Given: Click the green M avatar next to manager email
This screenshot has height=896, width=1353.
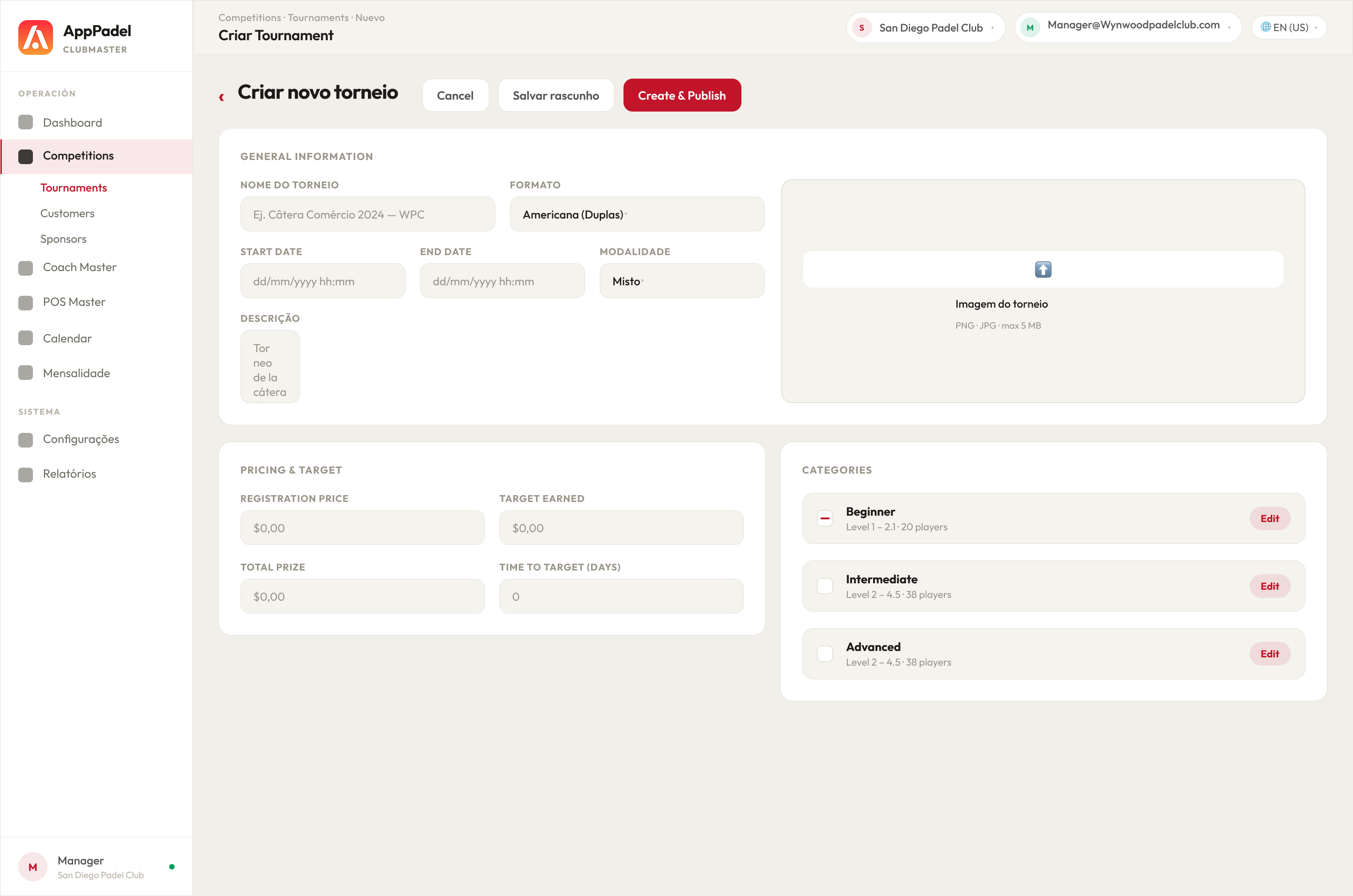Looking at the screenshot, I should pyautogui.click(x=1029, y=27).
